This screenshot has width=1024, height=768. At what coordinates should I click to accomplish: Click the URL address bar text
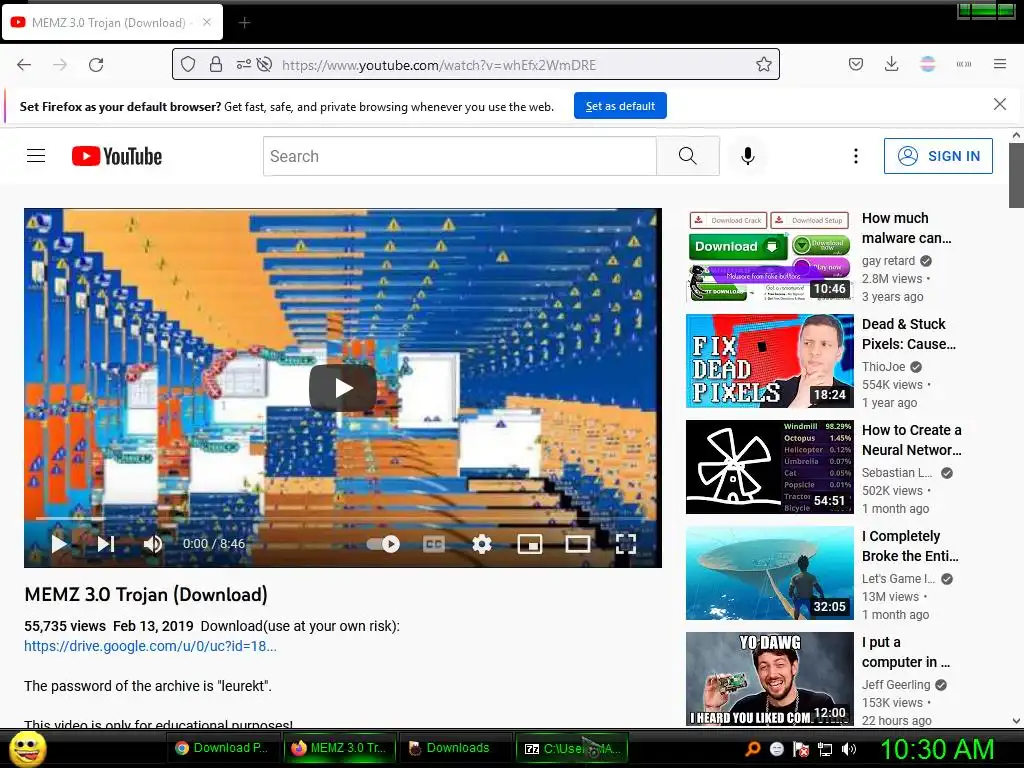(439, 65)
